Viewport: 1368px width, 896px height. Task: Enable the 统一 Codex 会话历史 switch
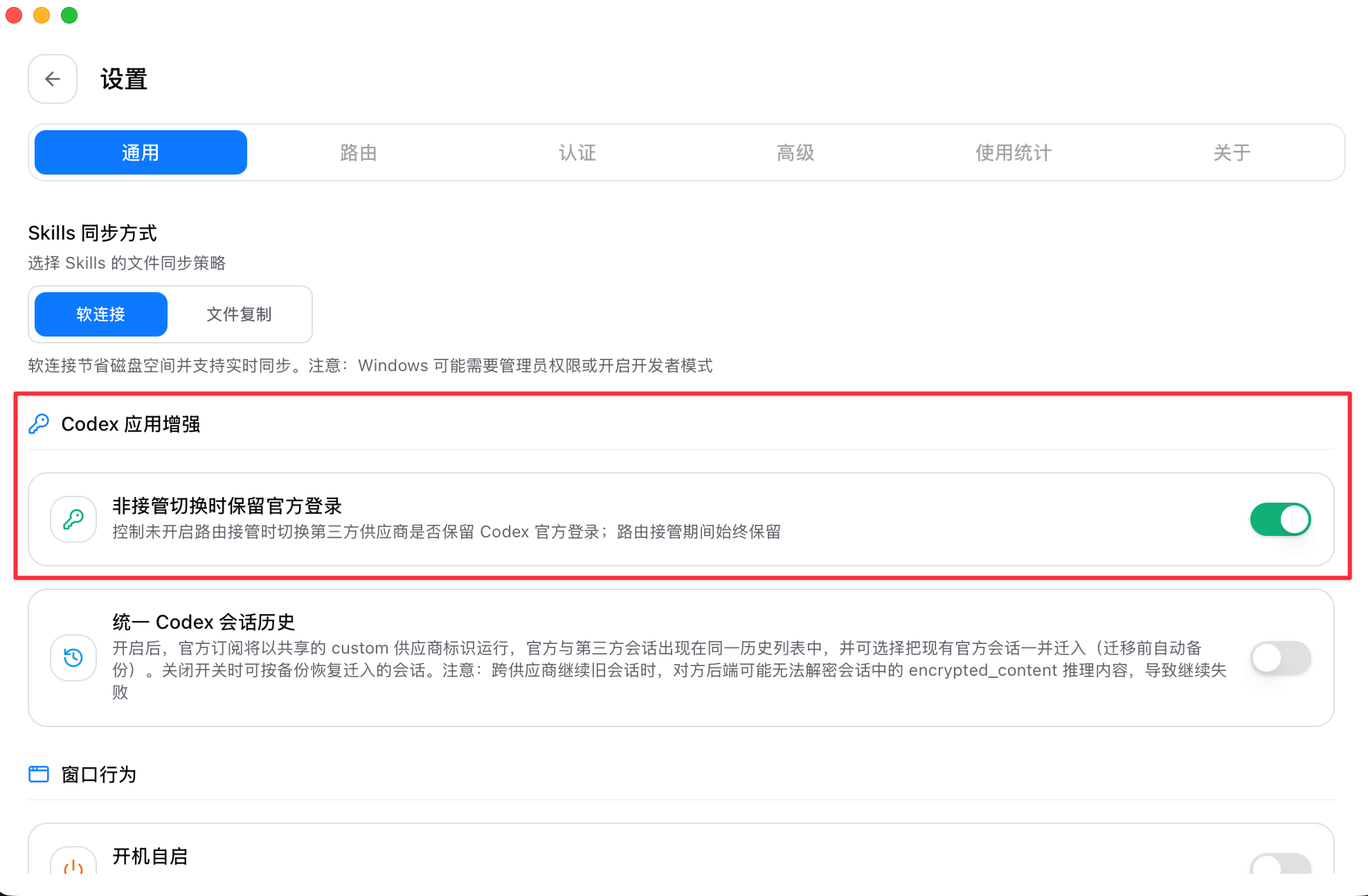tap(1280, 658)
